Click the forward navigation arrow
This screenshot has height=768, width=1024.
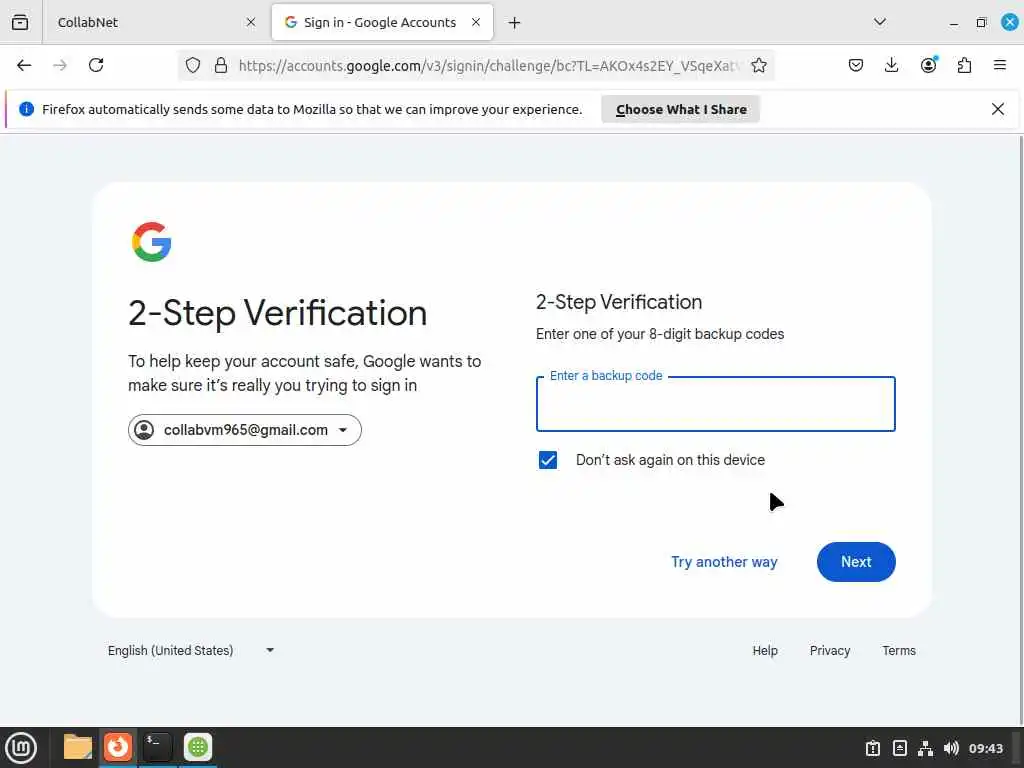(x=60, y=65)
